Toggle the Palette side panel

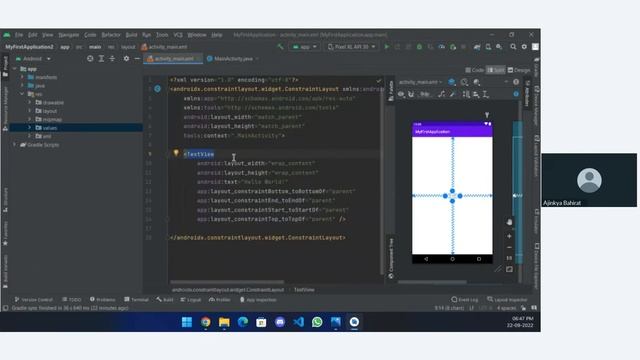[x=391, y=90]
